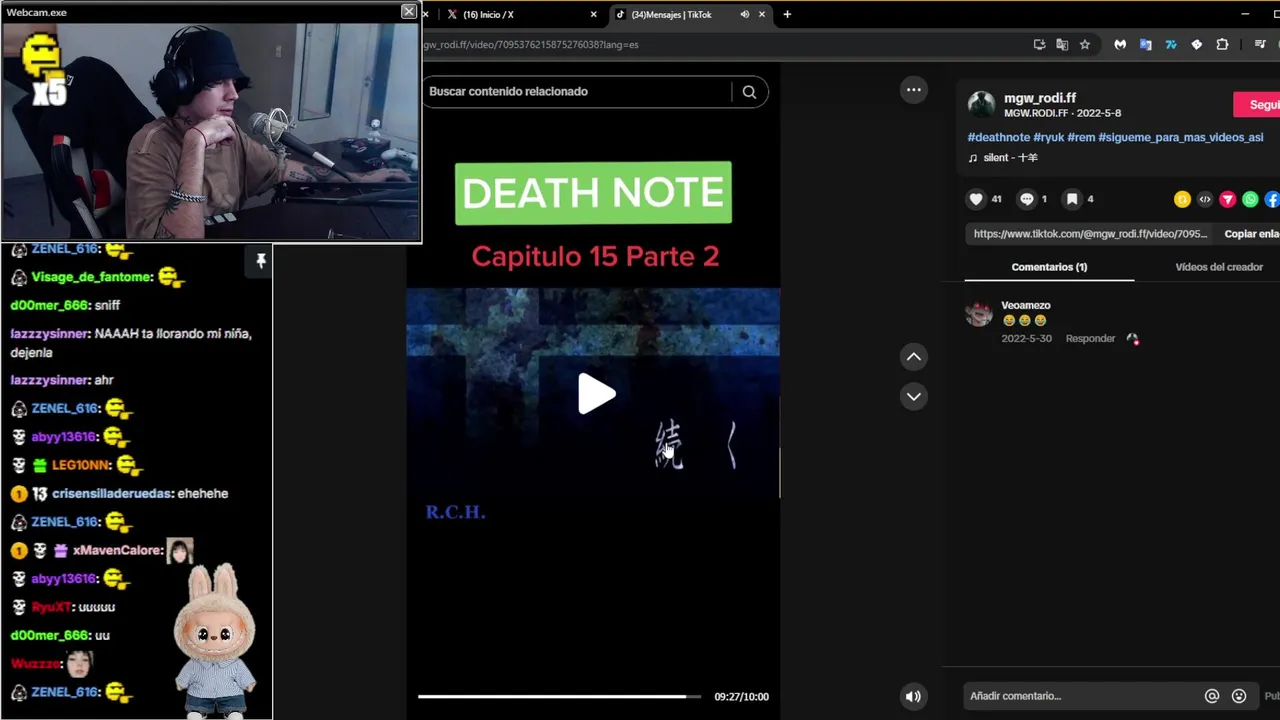Share the video on Facebook
Screen dimensions: 1280x720
pyautogui.click(x=1272, y=200)
